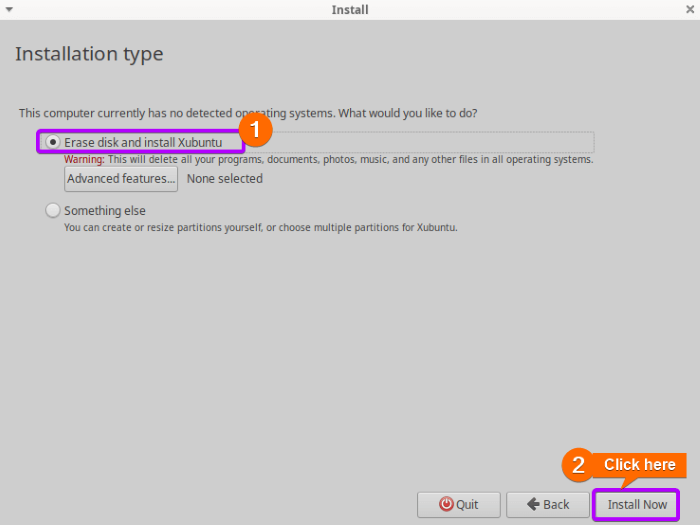Go back with the Back button

548,504
